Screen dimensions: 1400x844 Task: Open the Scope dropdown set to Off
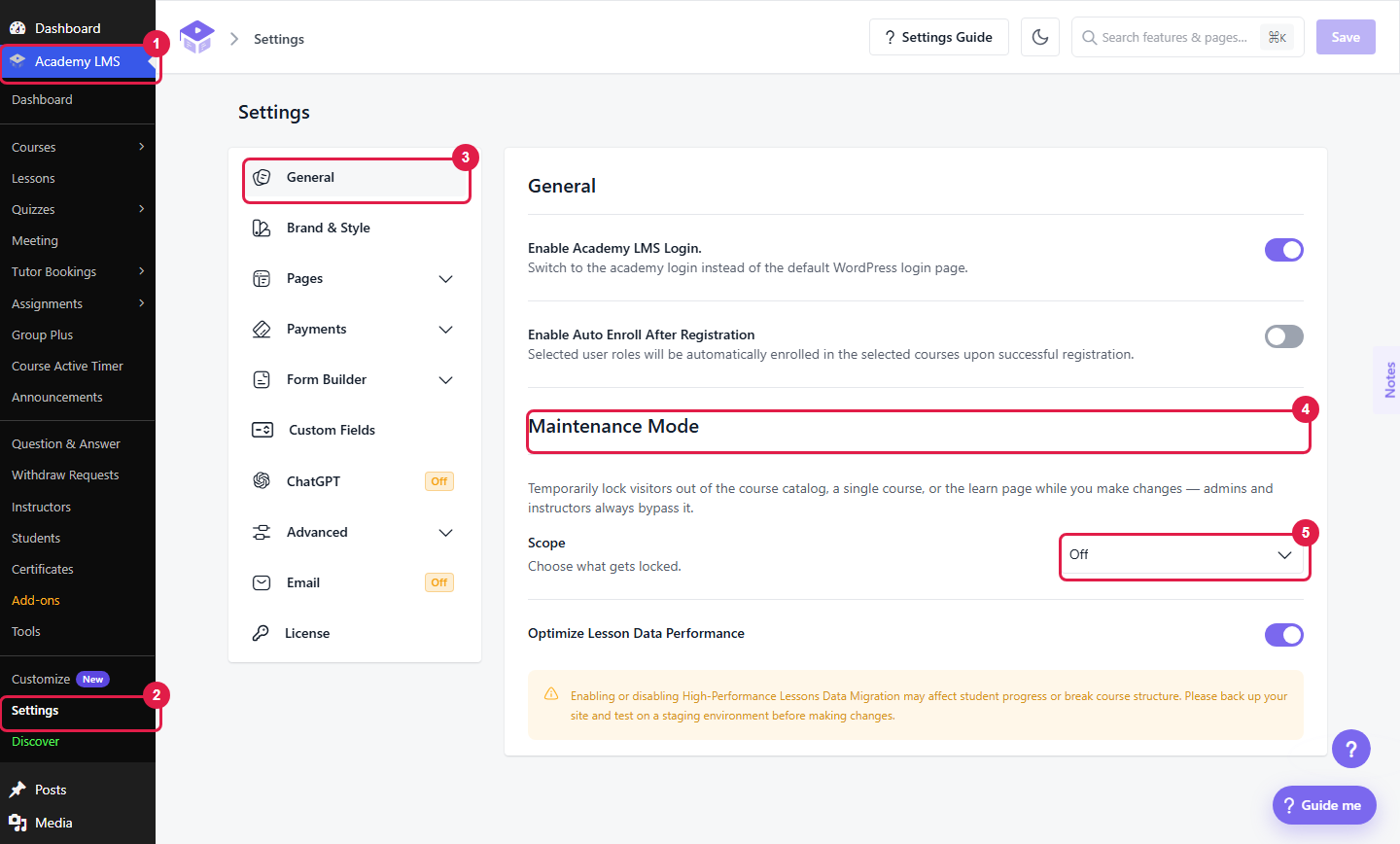1181,555
